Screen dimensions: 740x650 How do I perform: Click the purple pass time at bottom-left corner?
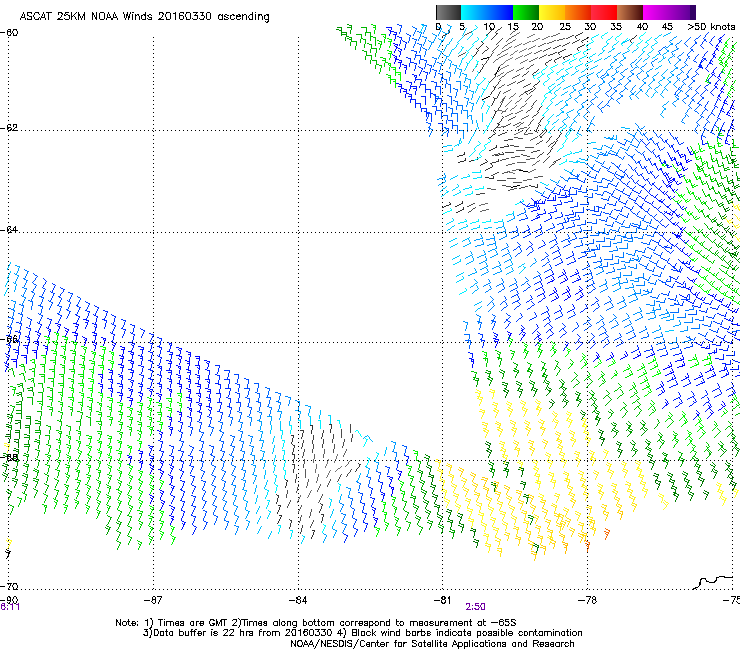point(10,607)
